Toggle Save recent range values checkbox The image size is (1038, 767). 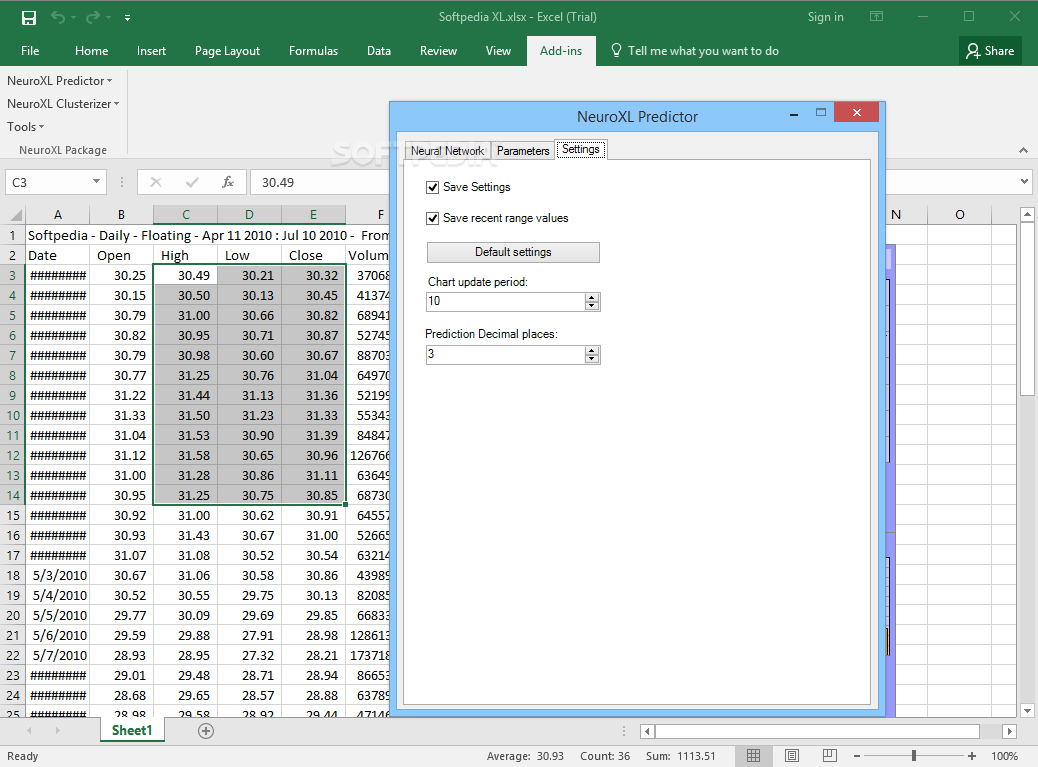(433, 218)
